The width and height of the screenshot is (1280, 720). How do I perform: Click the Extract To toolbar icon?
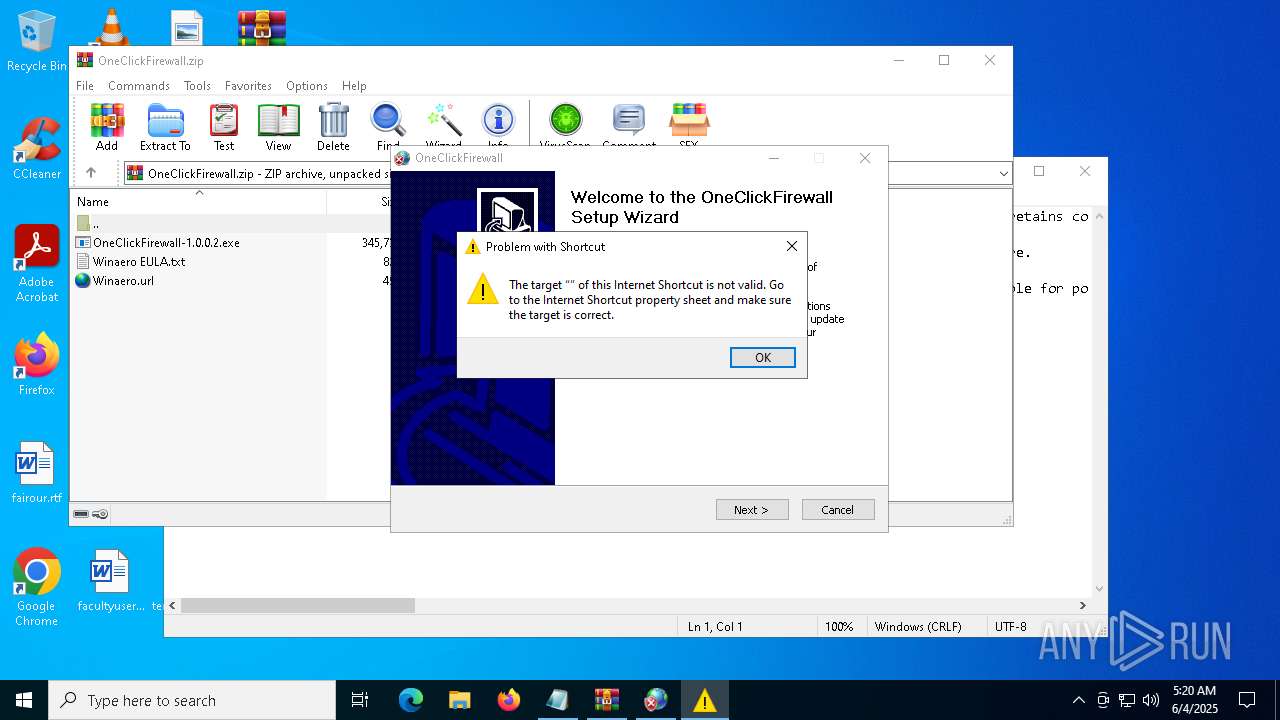pyautogui.click(x=165, y=127)
